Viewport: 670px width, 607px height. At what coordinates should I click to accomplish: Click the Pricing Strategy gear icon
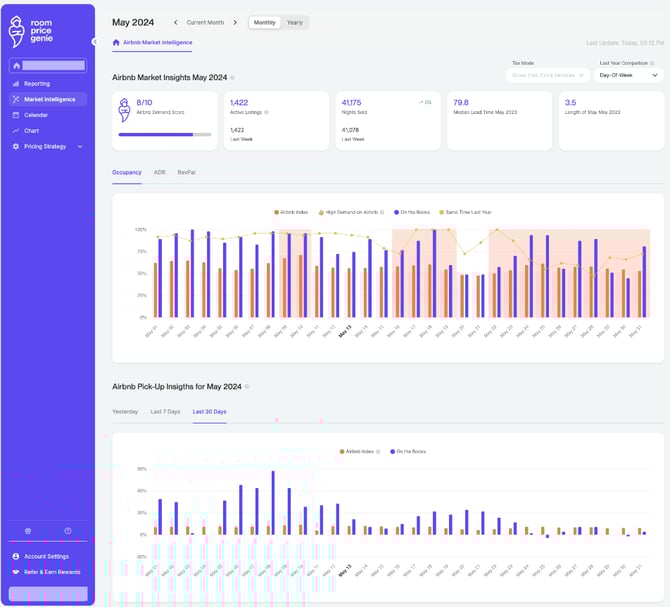(x=16, y=147)
